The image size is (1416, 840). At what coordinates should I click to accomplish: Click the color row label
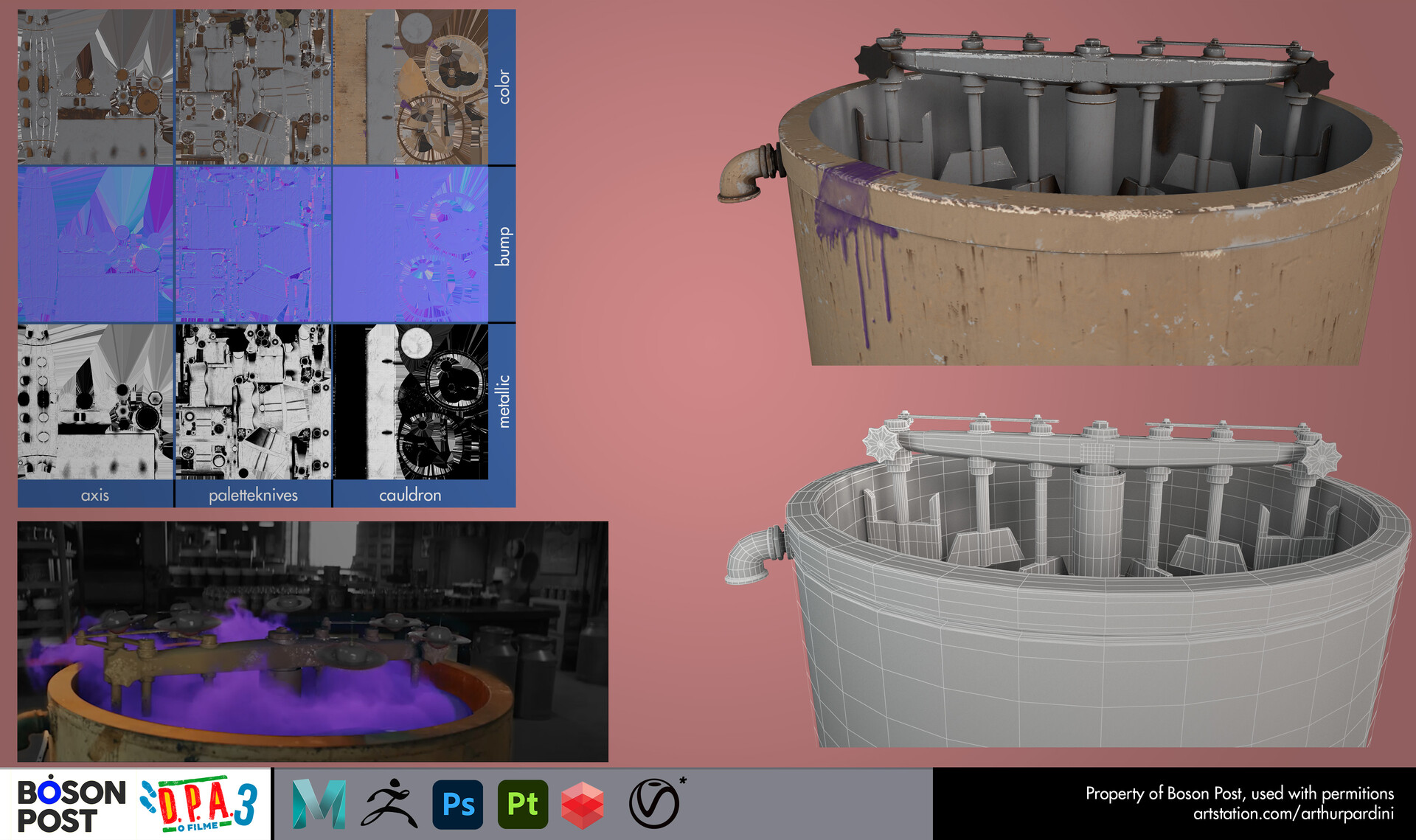pyautogui.click(x=503, y=87)
